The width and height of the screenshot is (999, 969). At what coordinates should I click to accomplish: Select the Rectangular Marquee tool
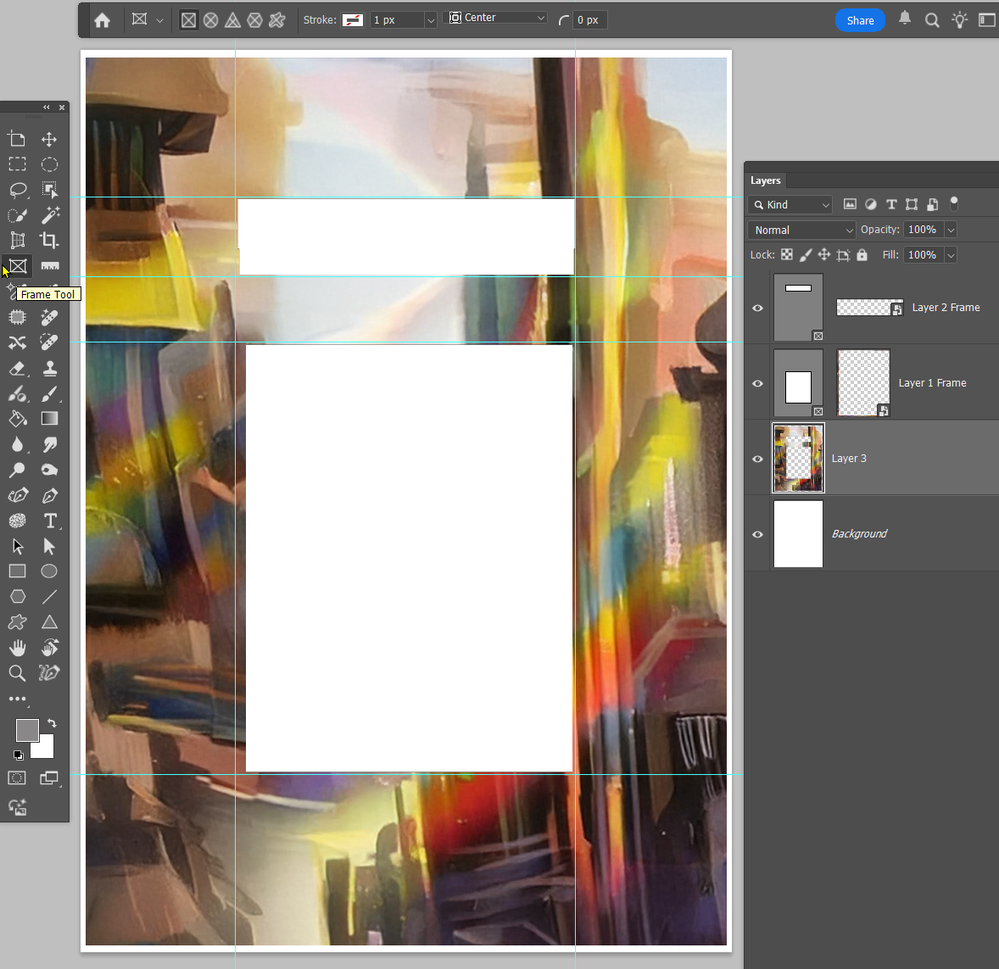pos(17,164)
